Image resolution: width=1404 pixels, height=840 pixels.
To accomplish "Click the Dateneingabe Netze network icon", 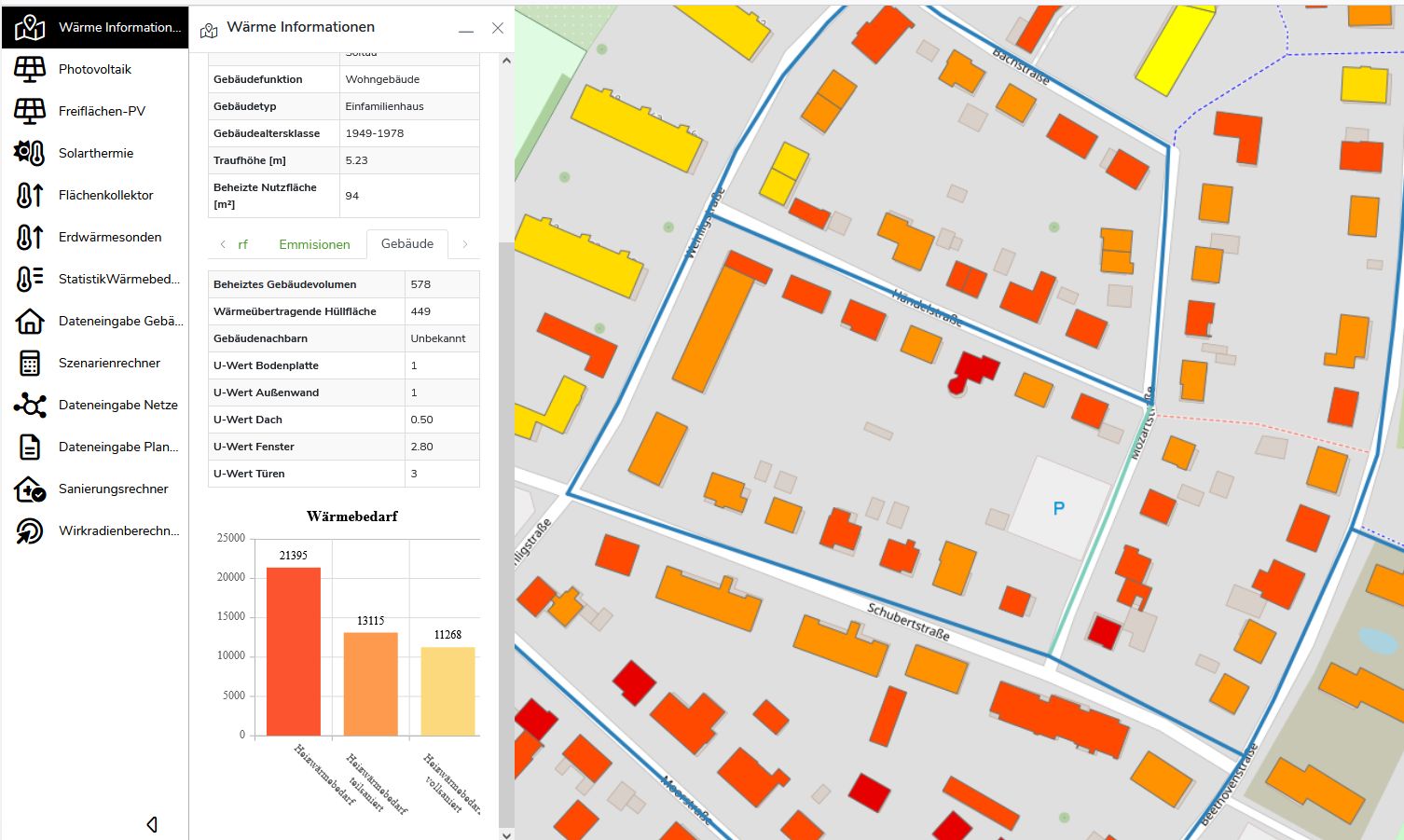I will tap(30, 405).
